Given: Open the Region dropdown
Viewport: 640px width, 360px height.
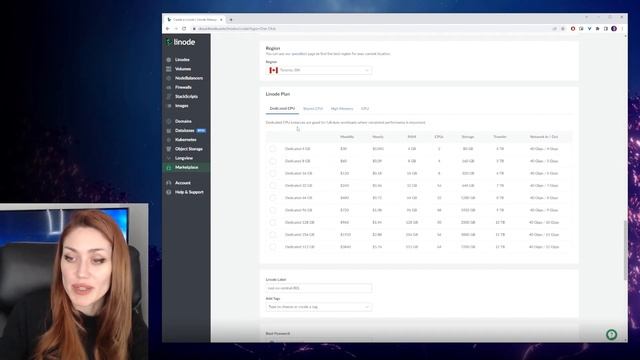Looking at the screenshot, I should [x=318, y=70].
